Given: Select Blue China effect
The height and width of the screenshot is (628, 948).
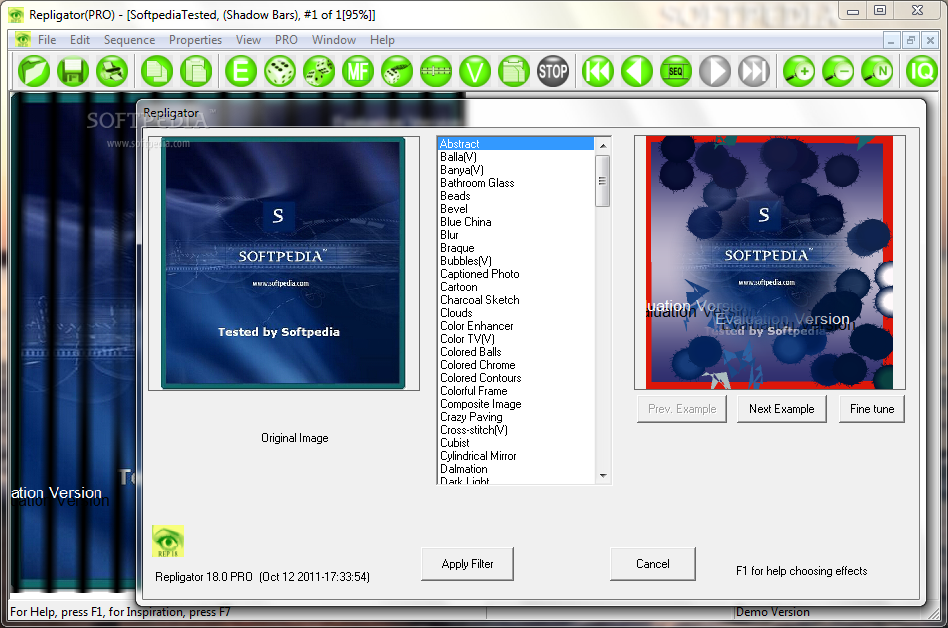Looking at the screenshot, I should coord(515,222).
